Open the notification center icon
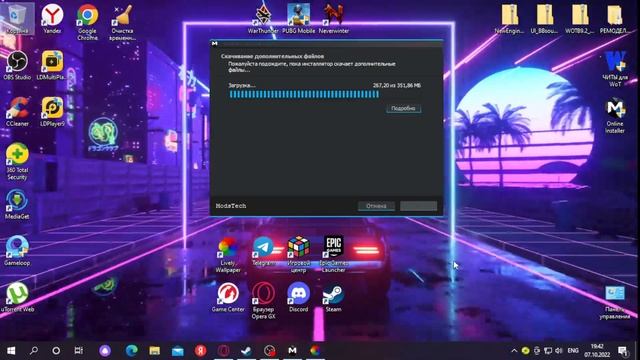Viewport: 640px width, 360px height. coord(622,351)
